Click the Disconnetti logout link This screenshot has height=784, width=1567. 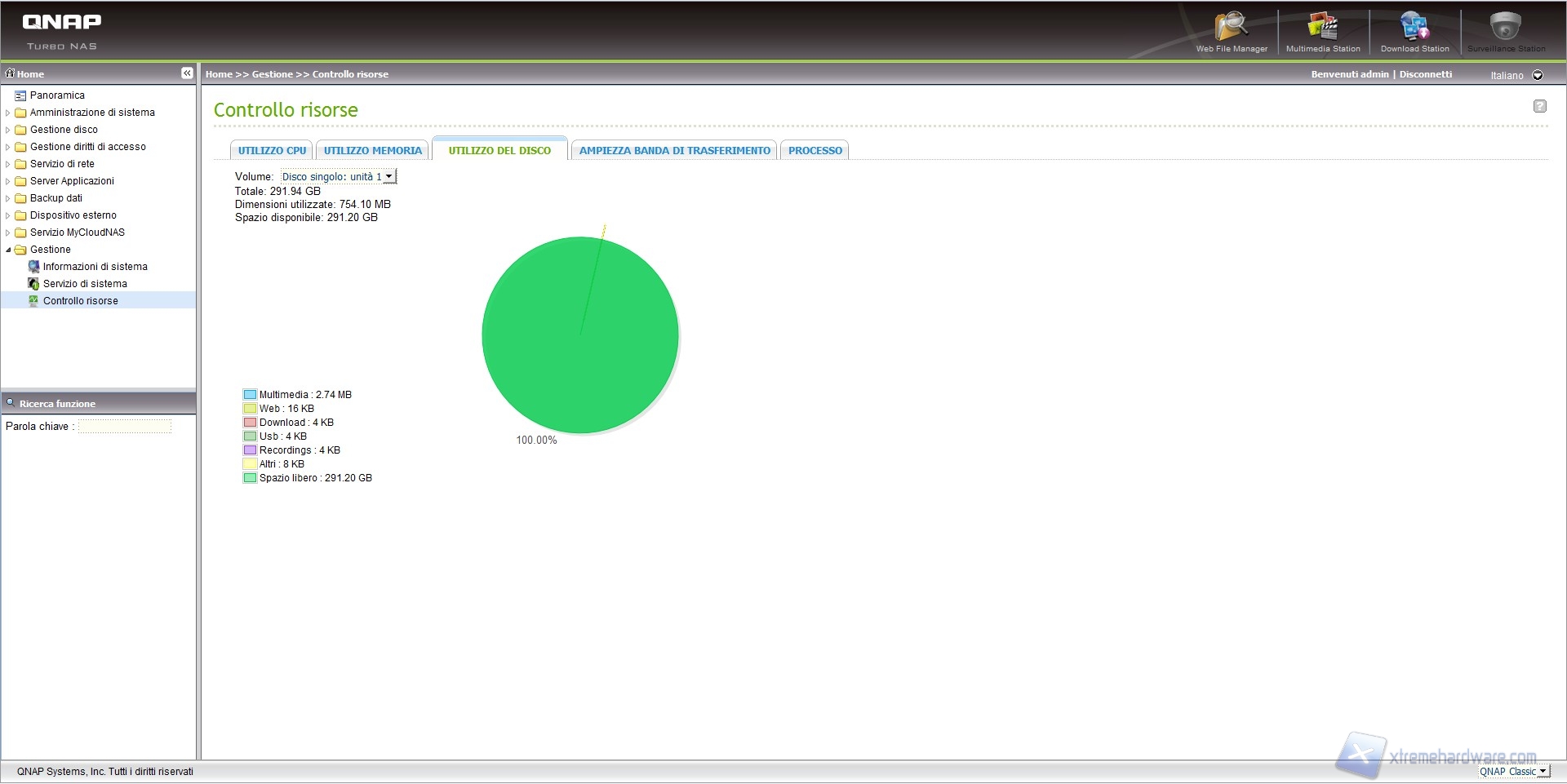pyautogui.click(x=1425, y=74)
